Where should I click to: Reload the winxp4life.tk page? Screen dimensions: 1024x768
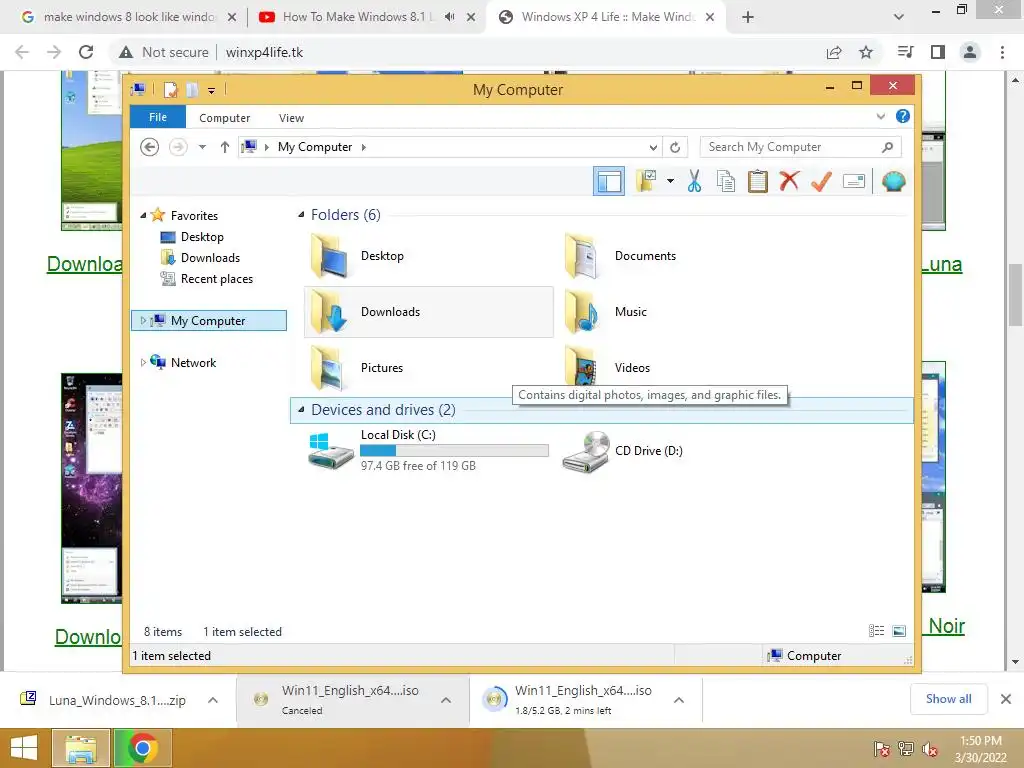pyautogui.click(x=86, y=52)
